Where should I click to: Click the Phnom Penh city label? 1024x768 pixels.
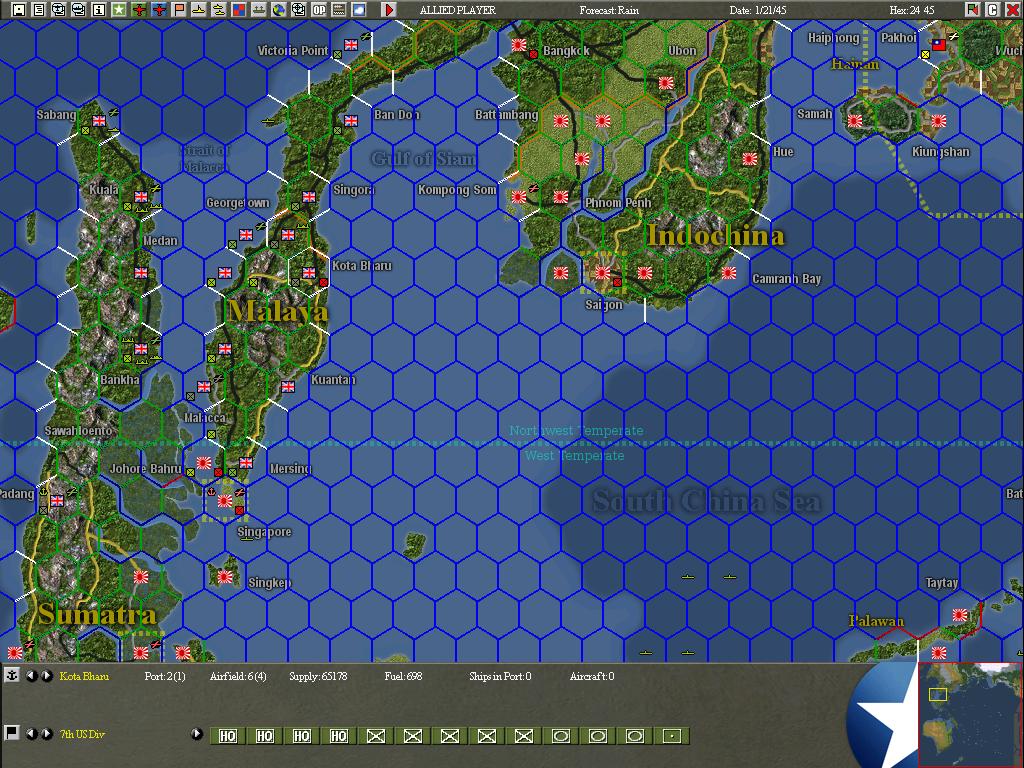[x=618, y=202]
